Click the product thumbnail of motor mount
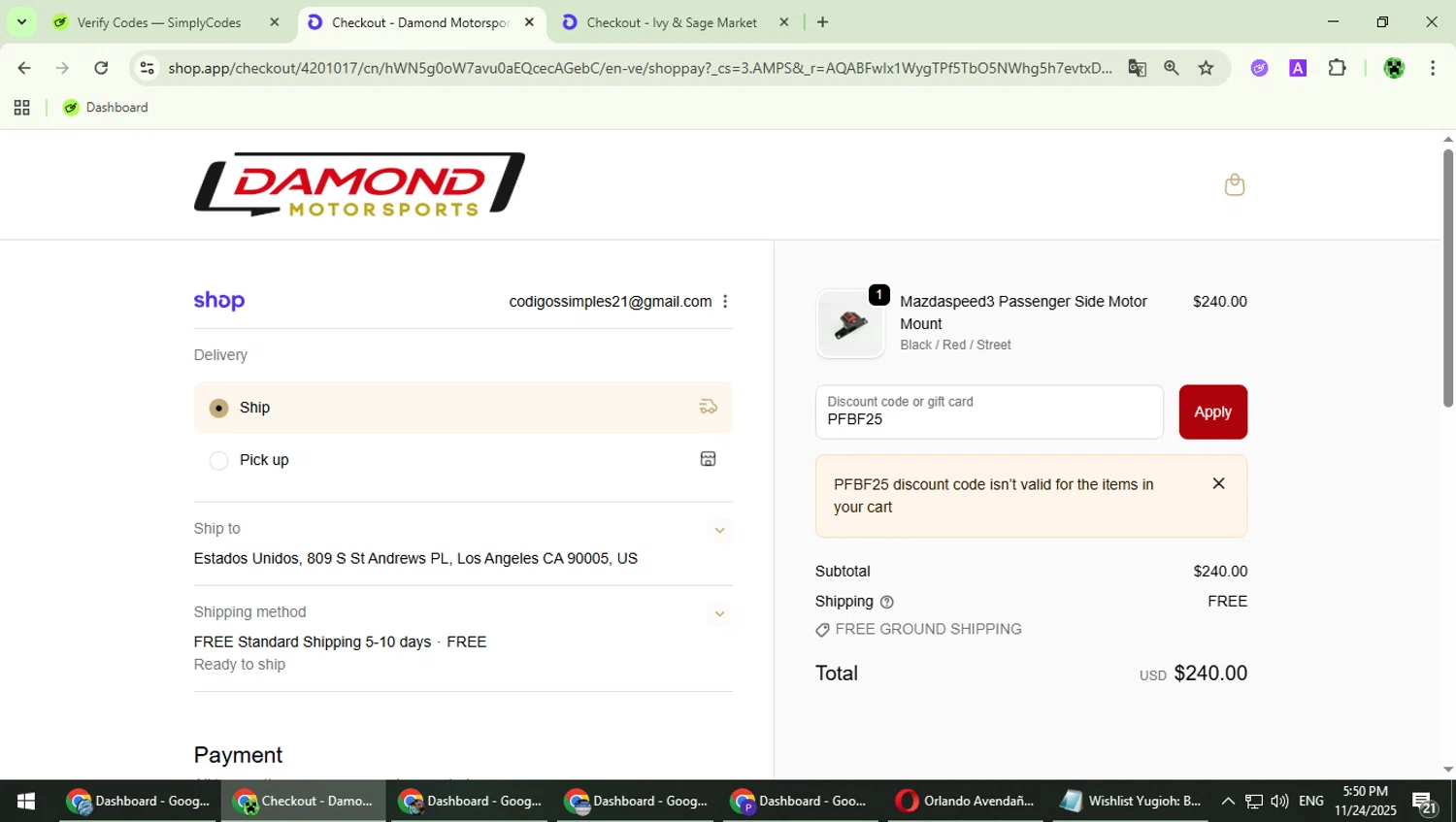 tap(850, 324)
